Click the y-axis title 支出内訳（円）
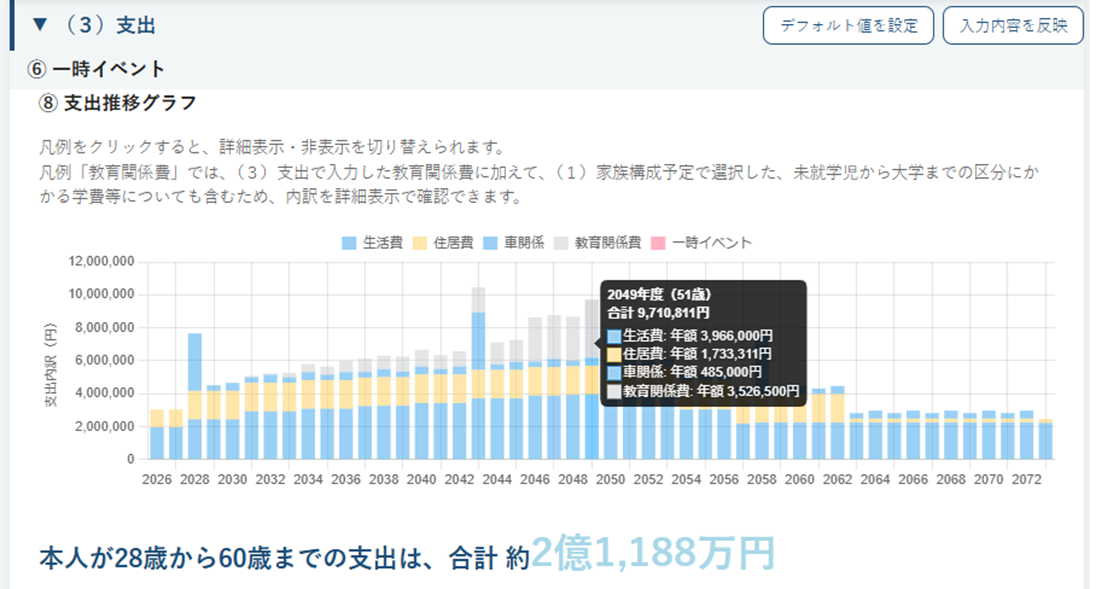 [x=50, y=366]
